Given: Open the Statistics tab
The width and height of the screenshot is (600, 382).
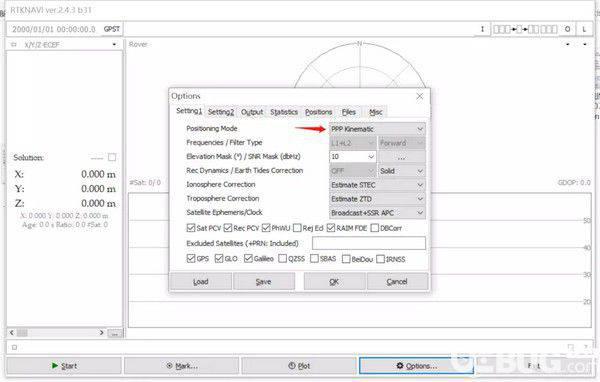Looking at the screenshot, I should coord(284,112).
